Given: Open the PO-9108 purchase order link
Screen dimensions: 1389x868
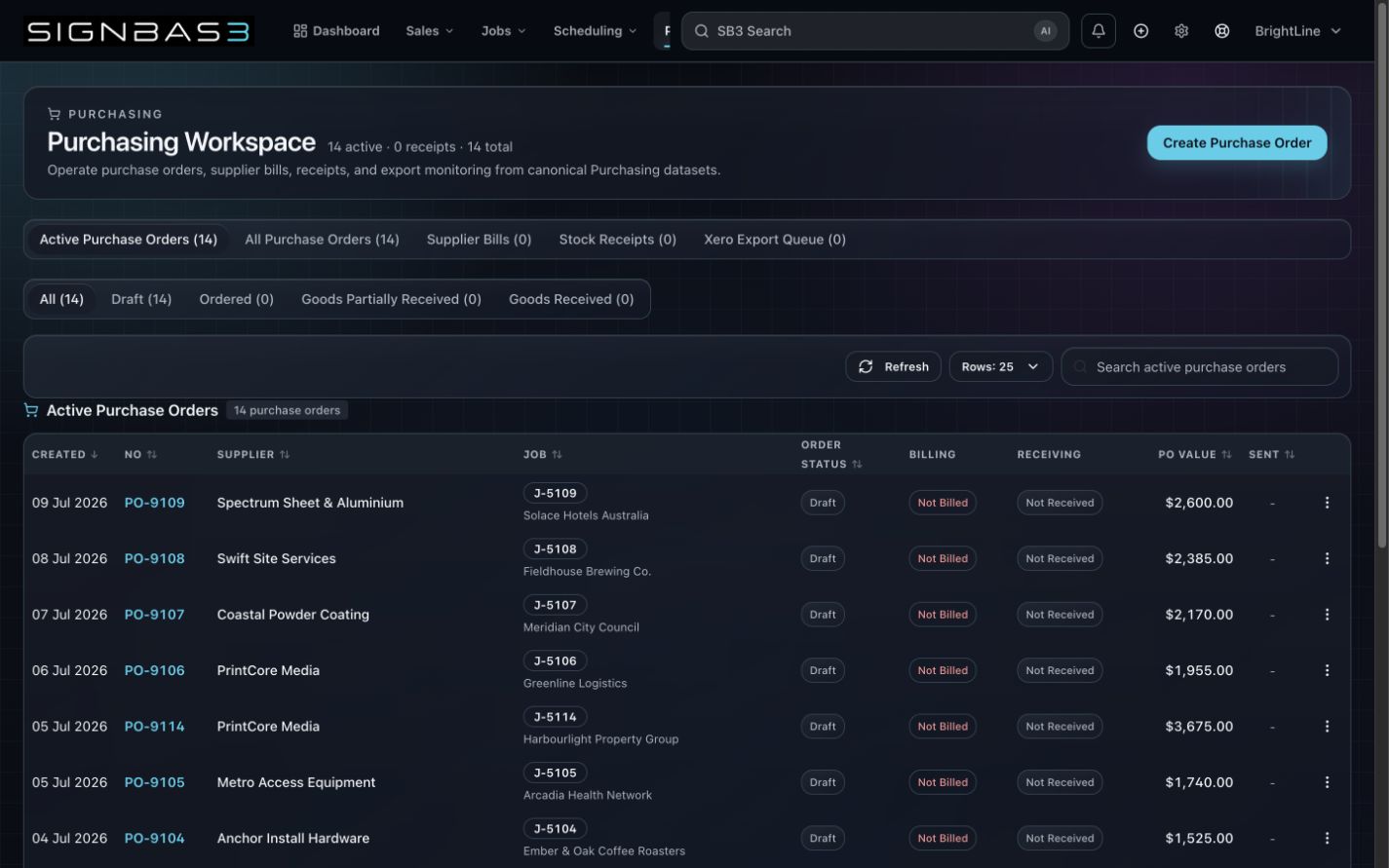Looking at the screenshot, I should [x=154, y=558].
